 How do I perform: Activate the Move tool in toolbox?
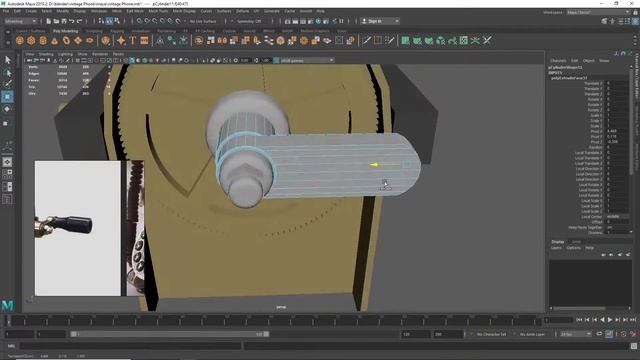(x=7, y=97)
